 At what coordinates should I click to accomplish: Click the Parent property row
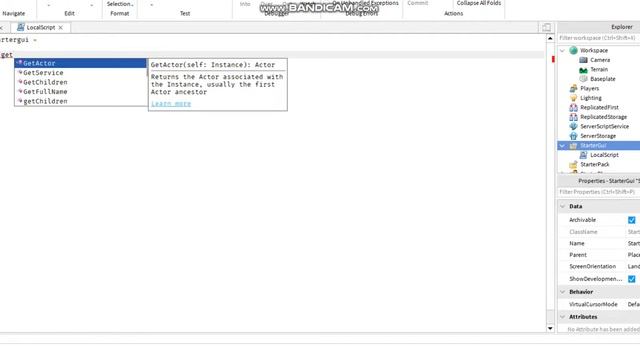599,255
